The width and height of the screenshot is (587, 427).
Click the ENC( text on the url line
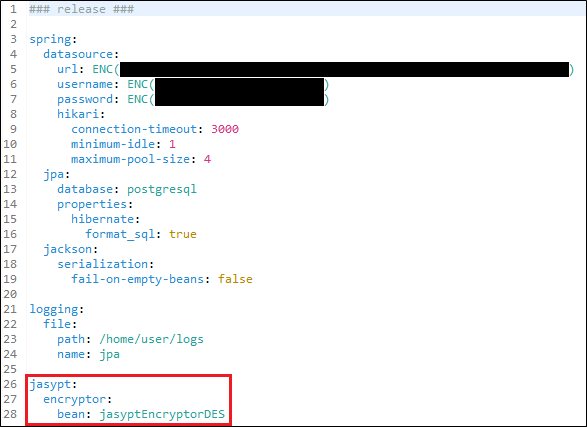click(106, 69)
